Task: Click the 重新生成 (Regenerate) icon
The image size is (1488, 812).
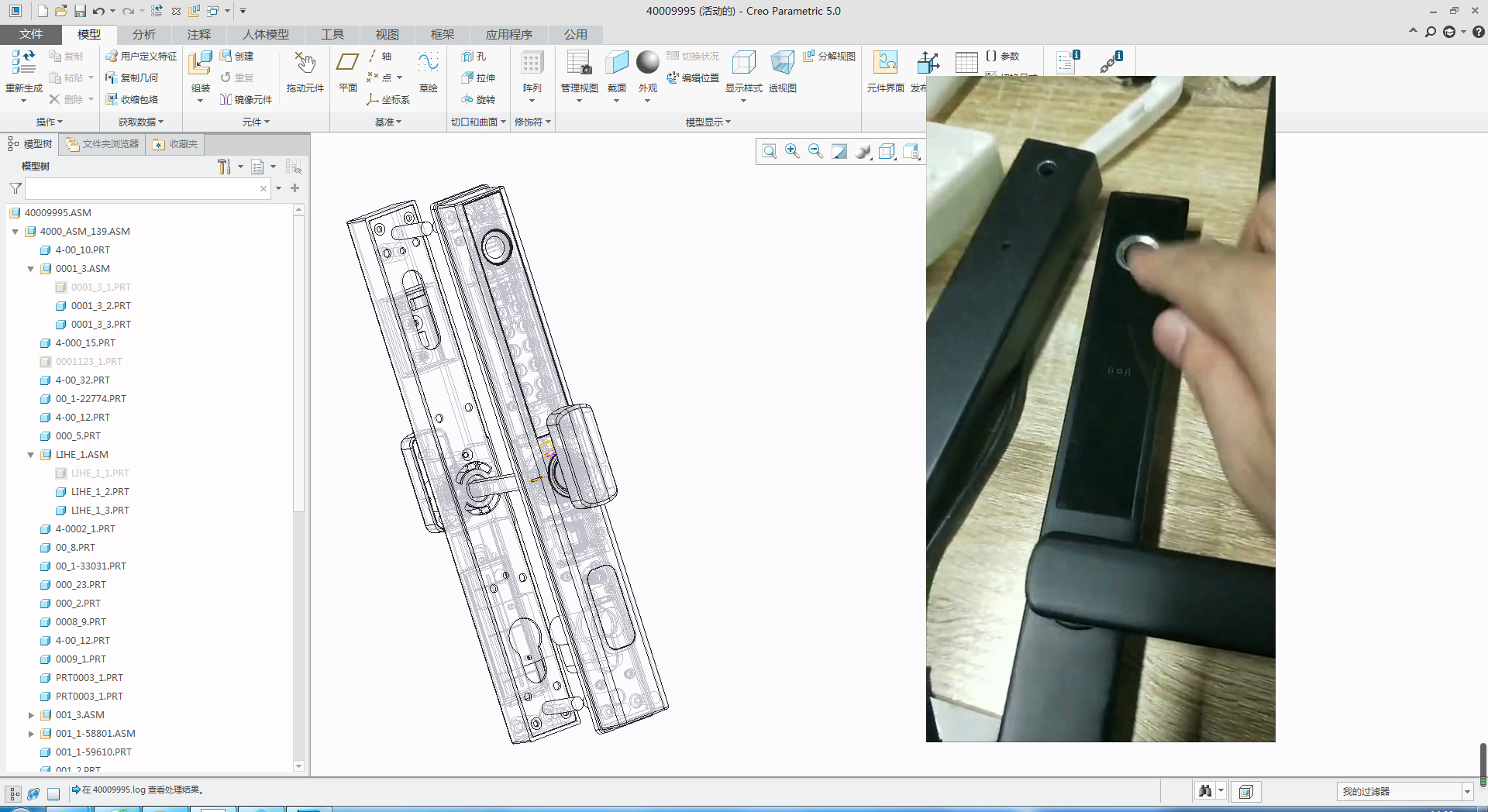Action: coord(23,64)
